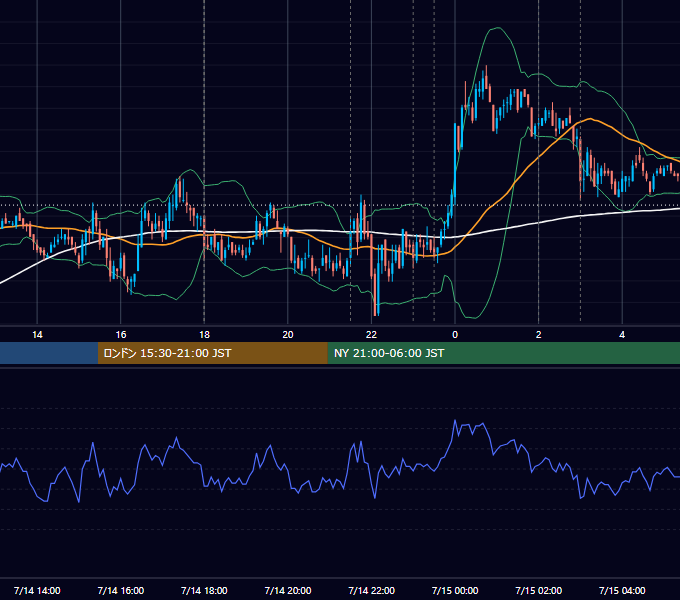Click hour label 14 on chart axis
Image resolution: width=680 pixels, height=600 pixels.
pos(37,335)
